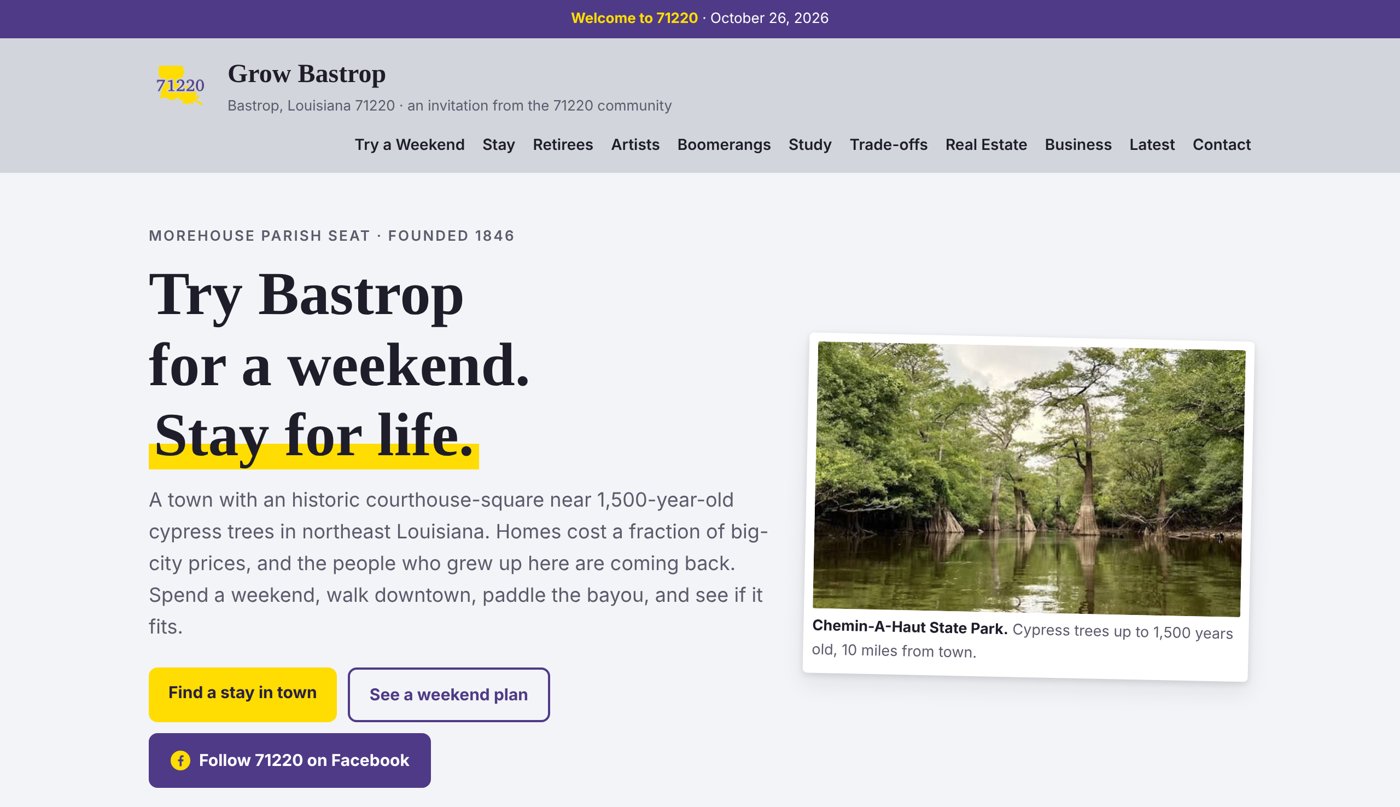Click the Try Bastrop heading line
1400x807 pixels.
306,295
